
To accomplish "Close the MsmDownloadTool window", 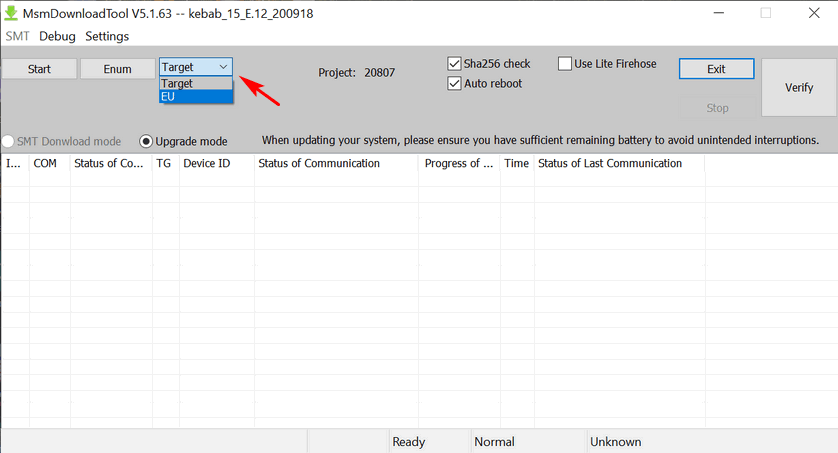I will [814, 13].
